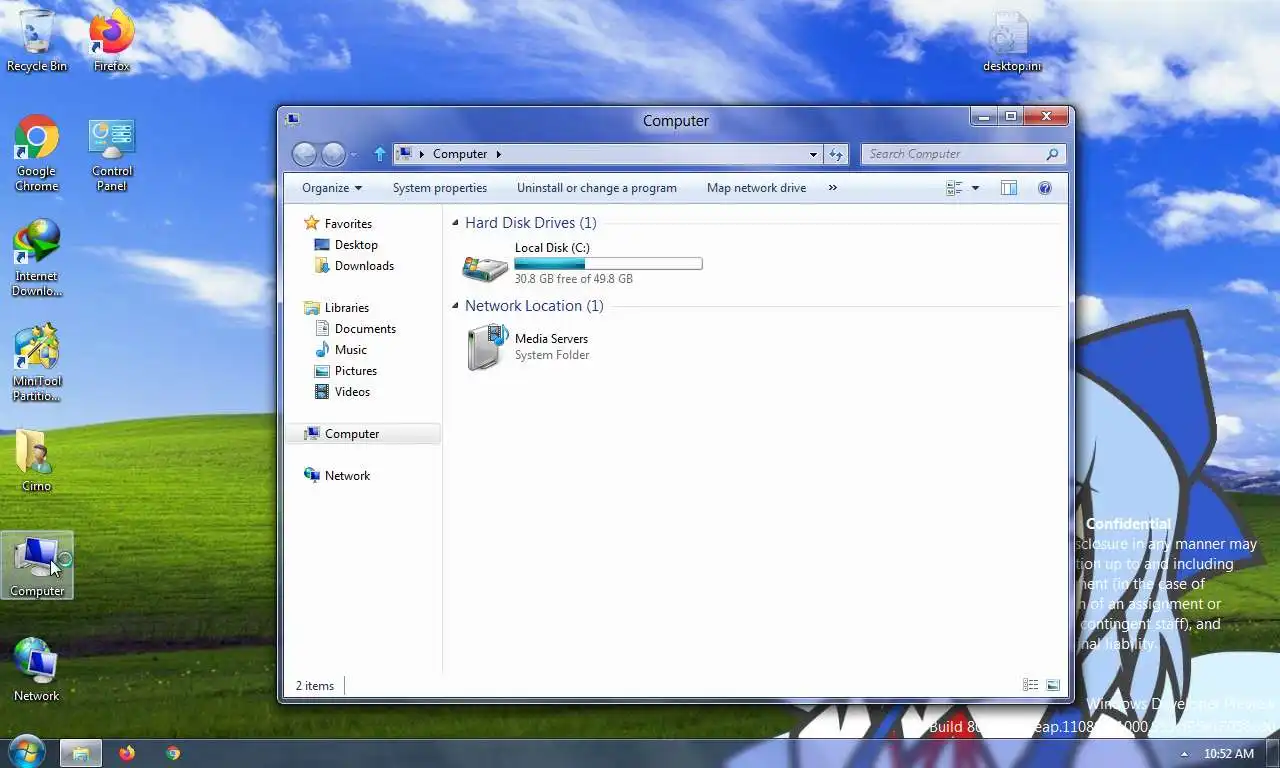Image resolution: width=1280 pixels, height=768 pixels.
Task: Select Network in navigation pane
Action: click(347, 476)
